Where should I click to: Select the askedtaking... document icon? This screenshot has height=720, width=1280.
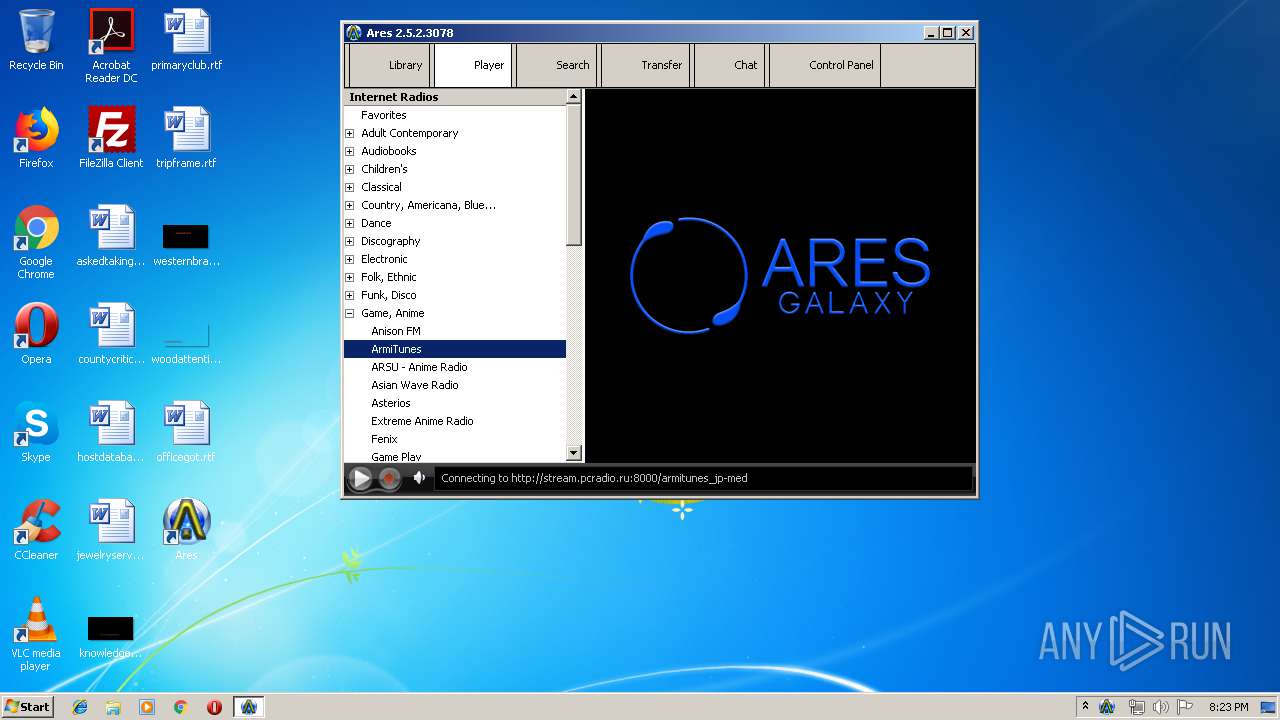(x=111, y=236)
